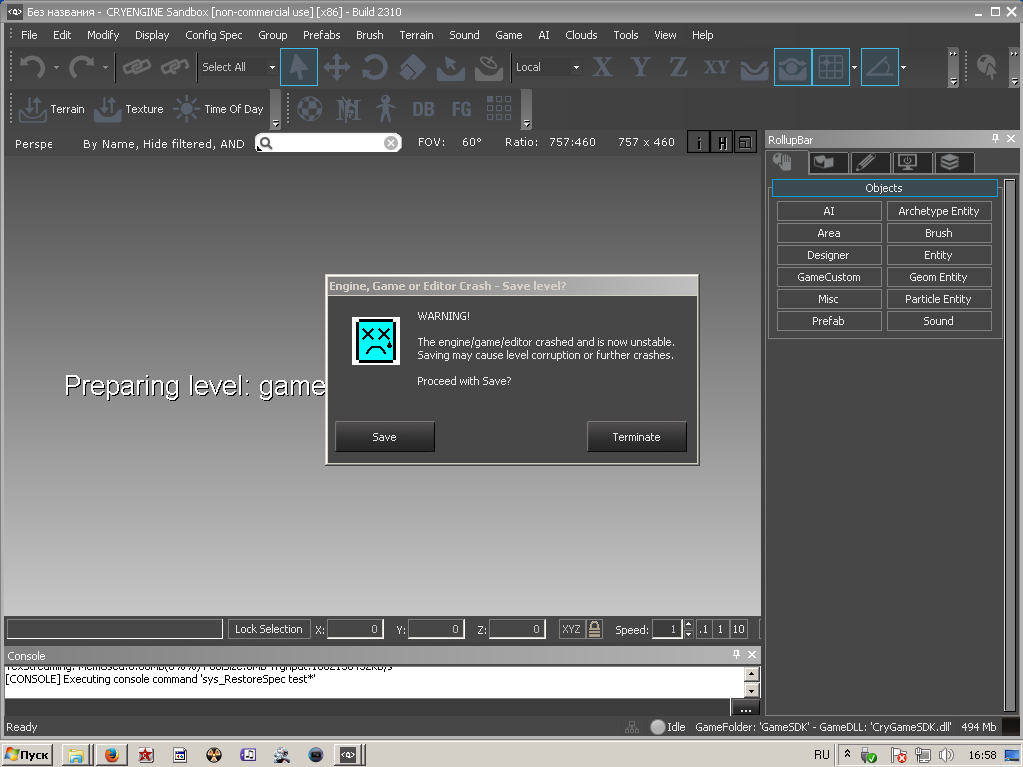Activate the Rotate tool
Image resolution: width=1023 pixels, height=767 pixels.
pos(374,67)
